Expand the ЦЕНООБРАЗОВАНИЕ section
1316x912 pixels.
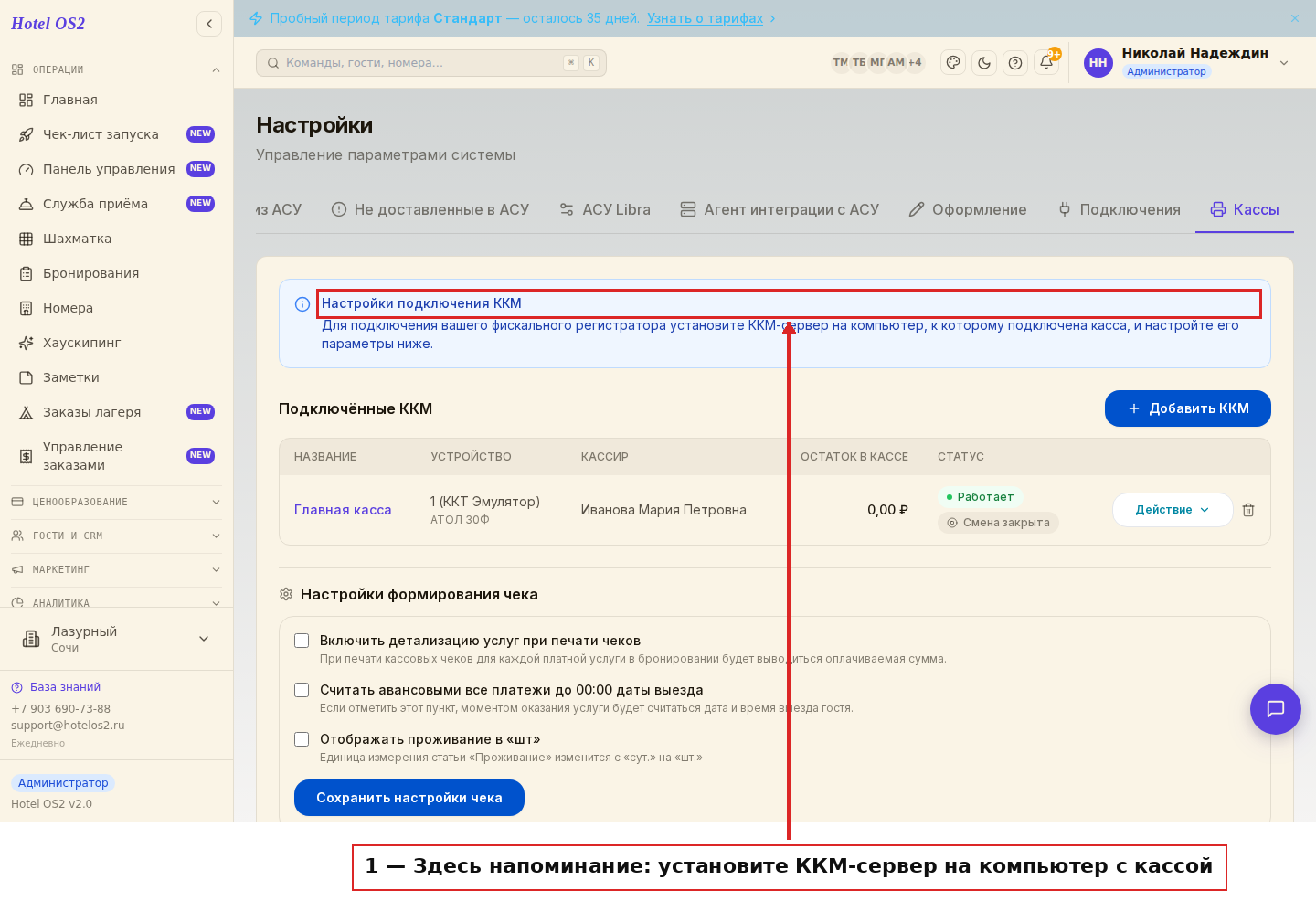coord(117,502)
